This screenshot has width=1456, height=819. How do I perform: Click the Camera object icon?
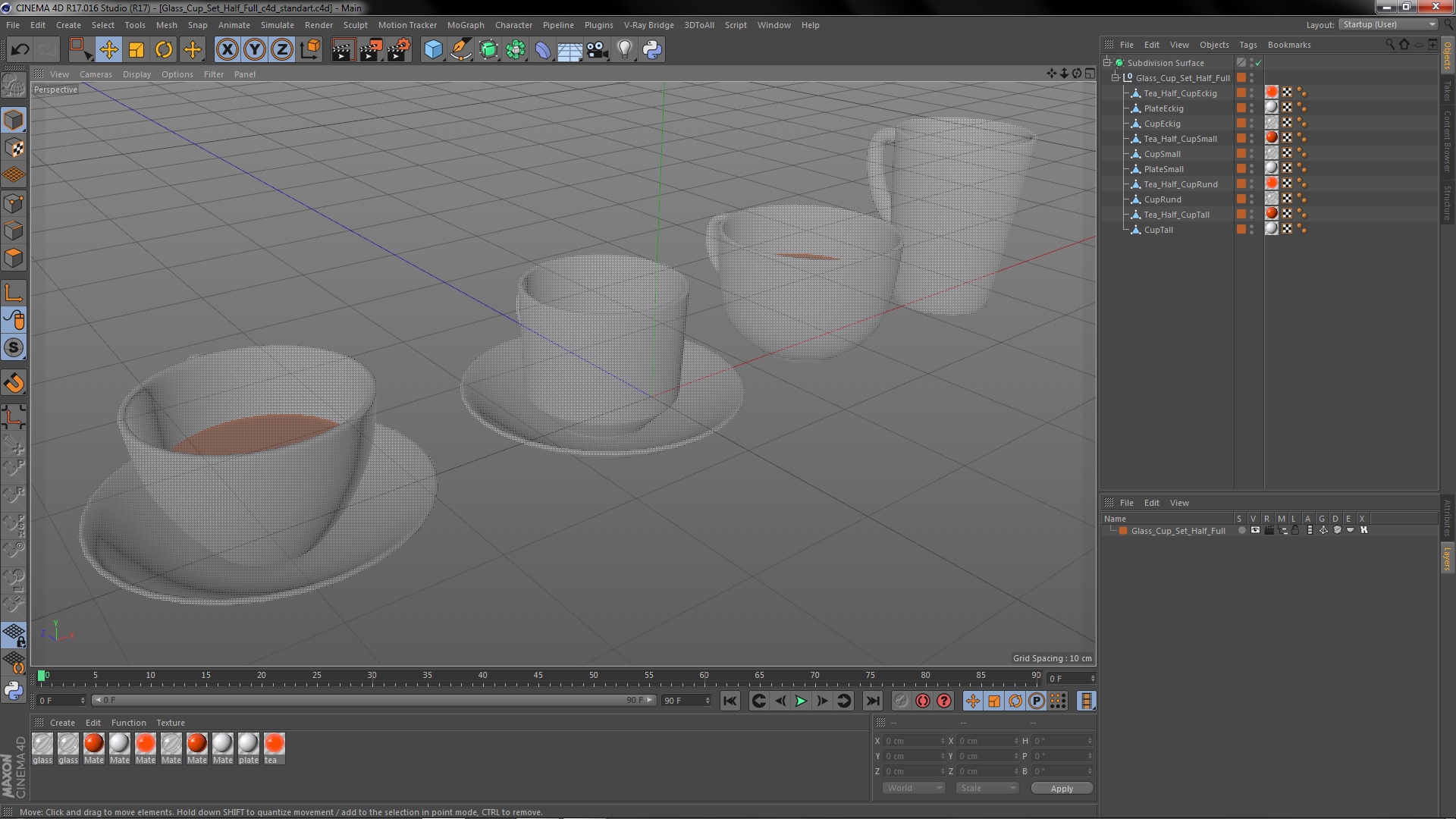coord(598,50)
